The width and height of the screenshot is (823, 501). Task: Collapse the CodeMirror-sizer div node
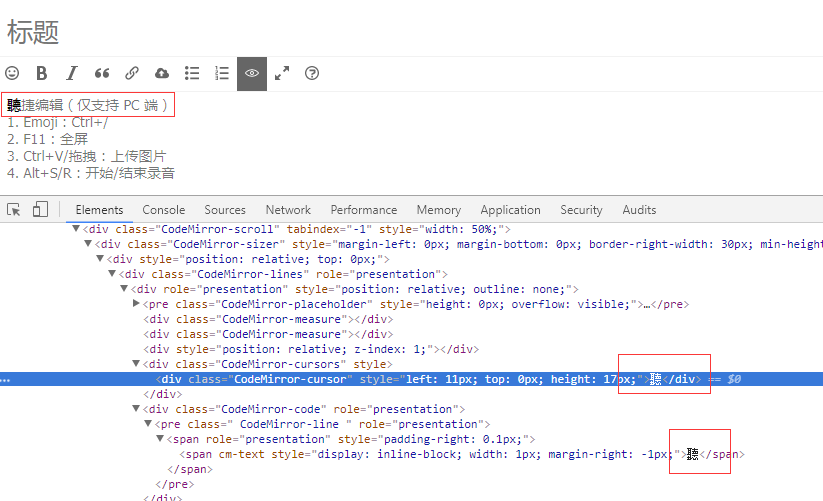(88, 243)
